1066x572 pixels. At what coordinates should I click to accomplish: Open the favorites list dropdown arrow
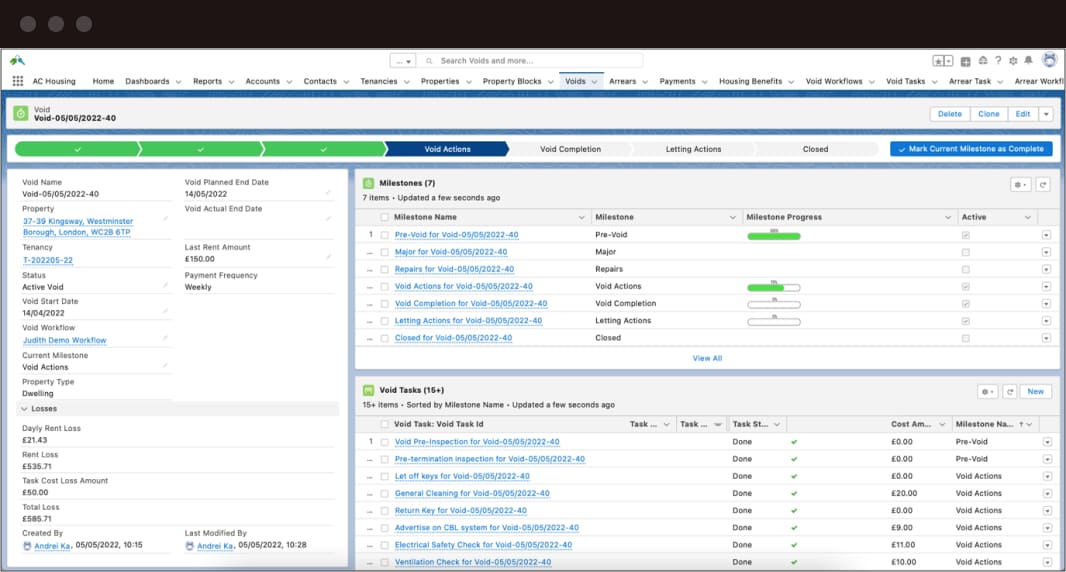pos(948,61)
